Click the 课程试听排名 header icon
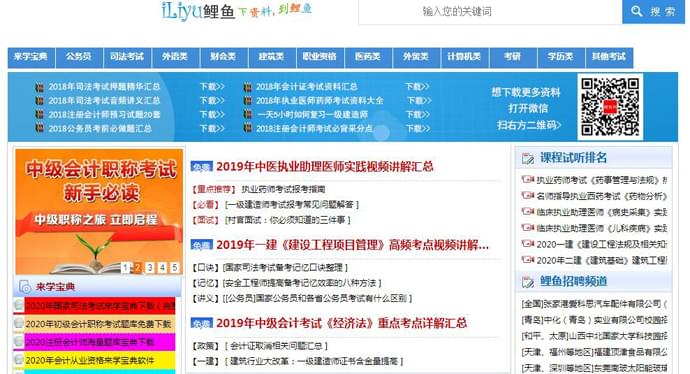The width and height of the screenshot is (690, 374). click(527, 158)
